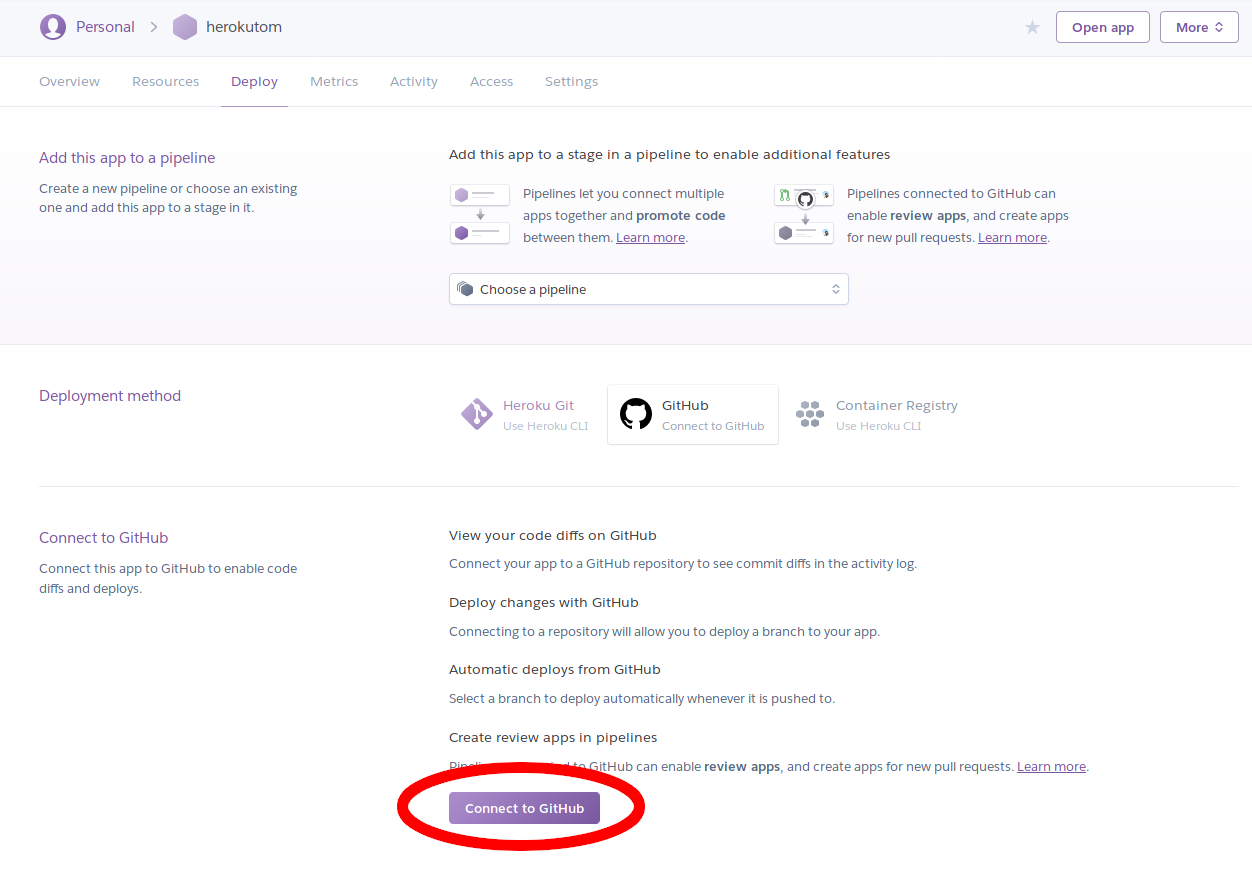Select the Deploy tab
The width and height of the screenshot is (1252, 881).
click(x=254, y=82)
